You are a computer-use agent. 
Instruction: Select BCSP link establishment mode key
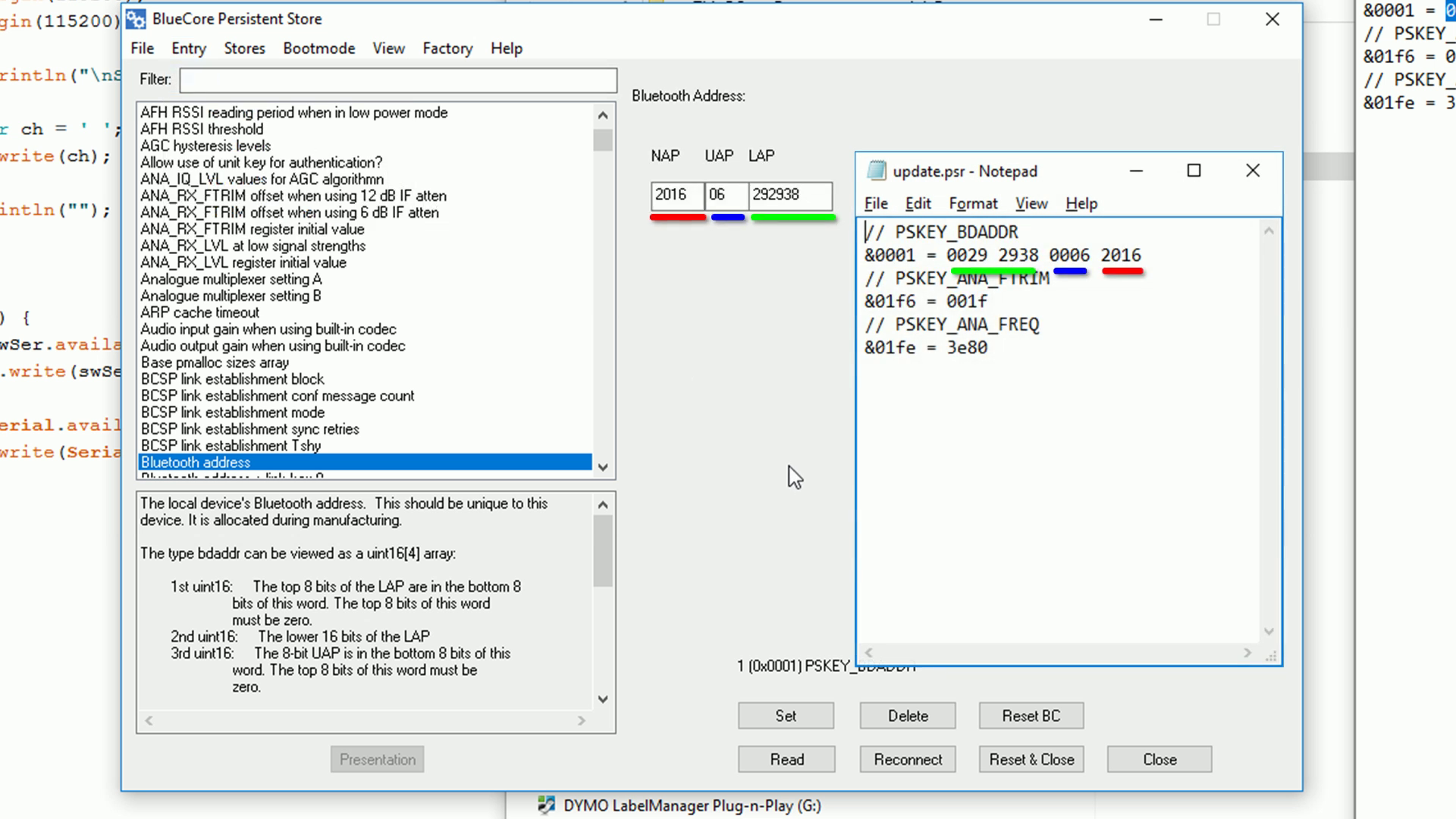[x=232, y=412]
